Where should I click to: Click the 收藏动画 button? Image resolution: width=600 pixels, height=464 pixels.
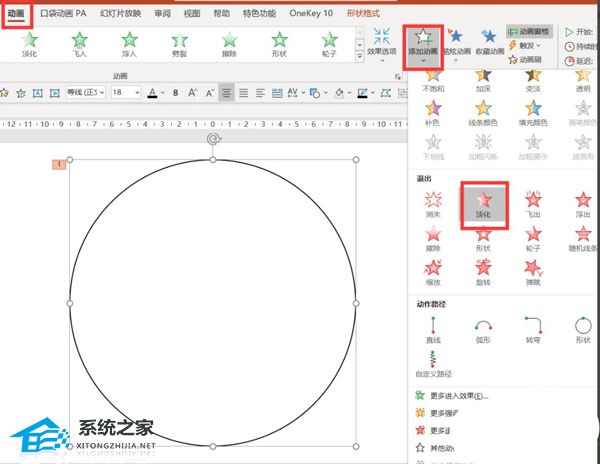489,42
